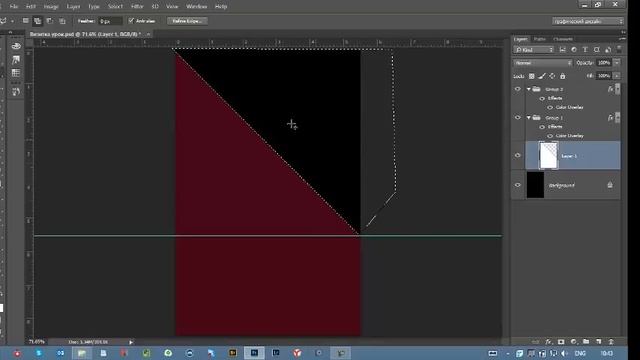The image size is (640, 360).
Task: Click Lock transparent pixels icon
Action: (532, 76)
